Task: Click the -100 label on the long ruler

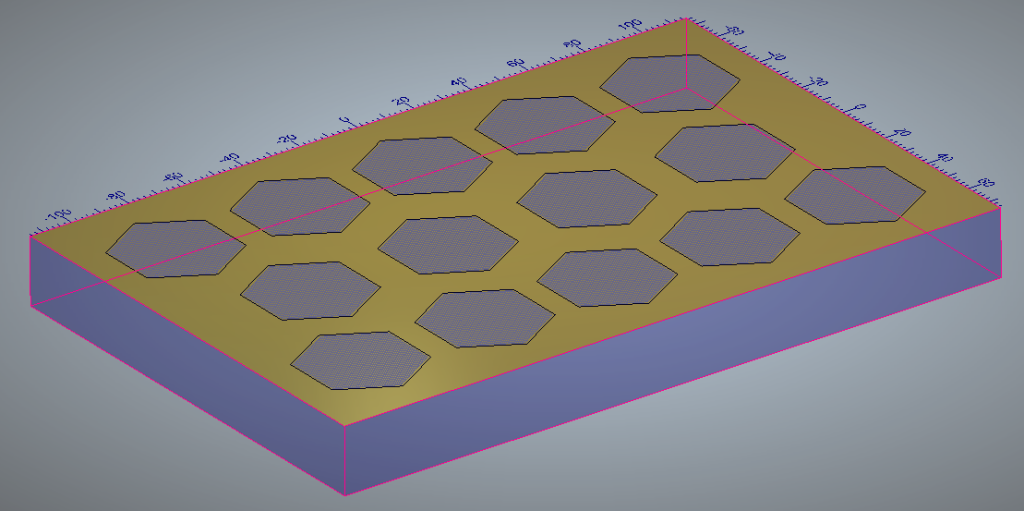Action: 59,215
